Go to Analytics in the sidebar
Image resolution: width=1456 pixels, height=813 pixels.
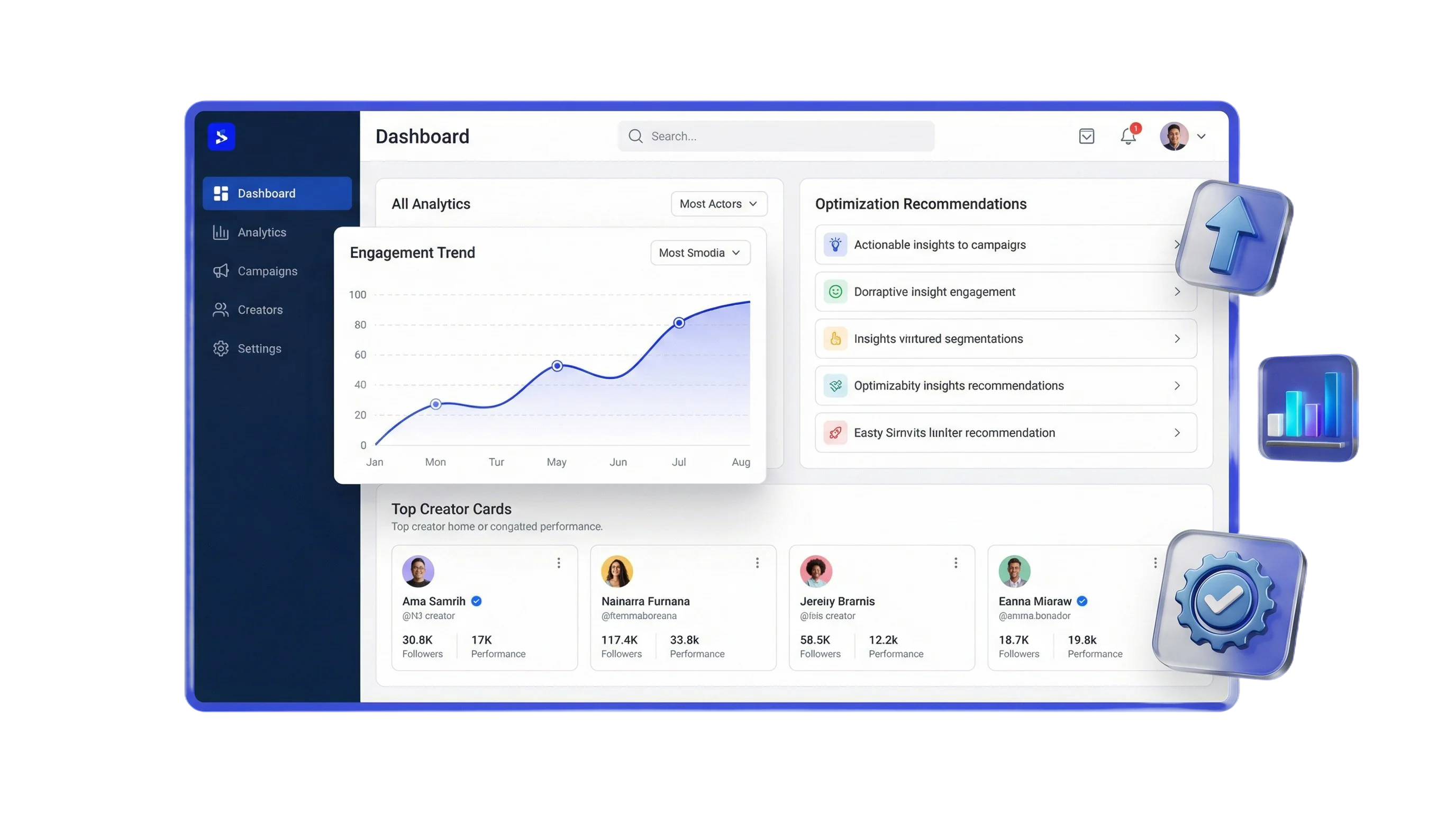262,232
